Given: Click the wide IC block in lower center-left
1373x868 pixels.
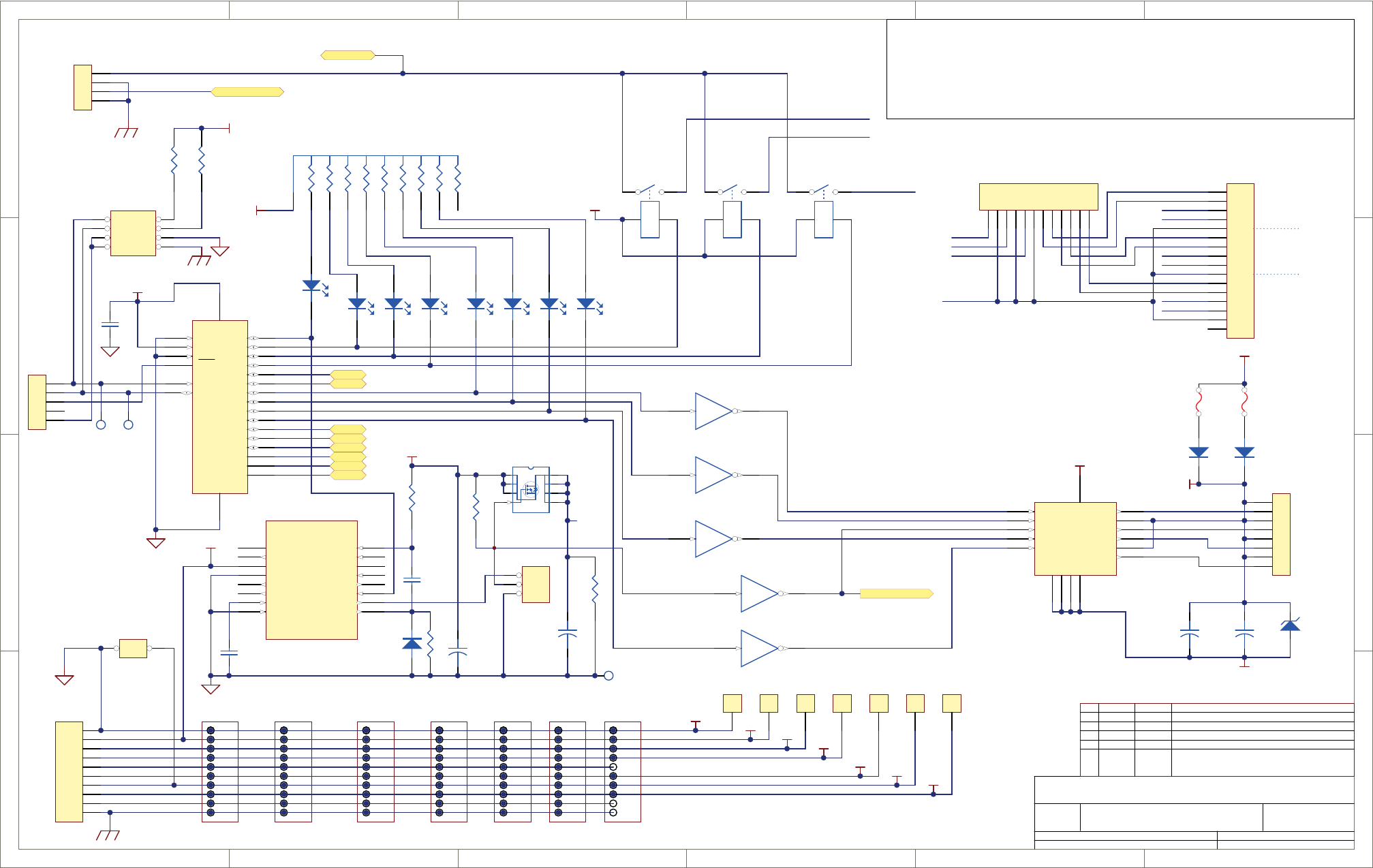Looking at the screenshot, I should coord(311,580).
